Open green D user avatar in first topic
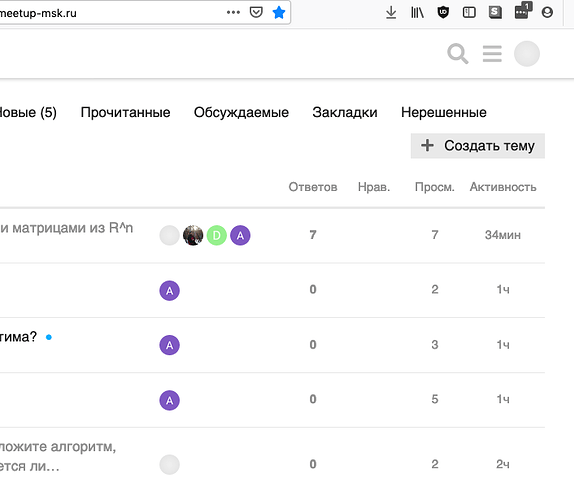The image size is (574, 500). tap(217, 235)
